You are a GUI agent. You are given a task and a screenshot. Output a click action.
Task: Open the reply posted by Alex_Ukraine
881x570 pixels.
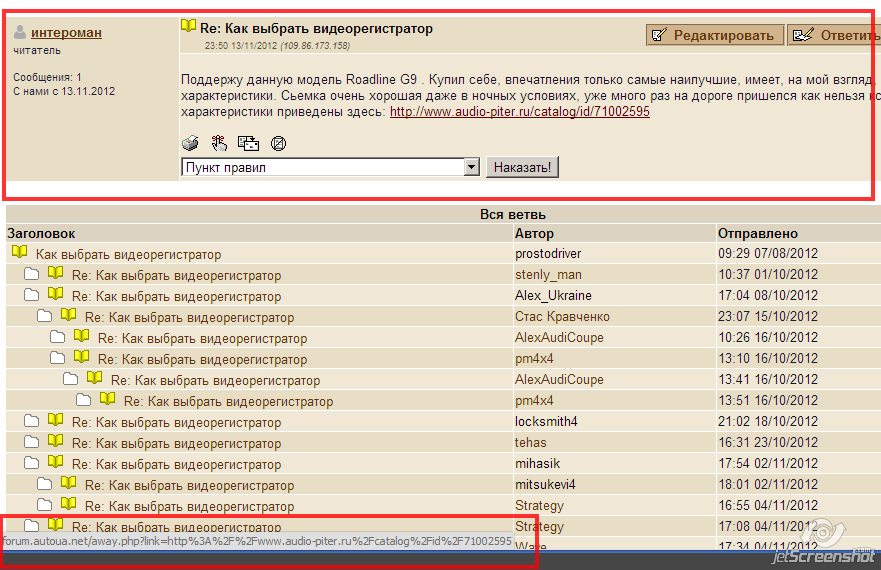pyautogui.click(x=176, y=296)
